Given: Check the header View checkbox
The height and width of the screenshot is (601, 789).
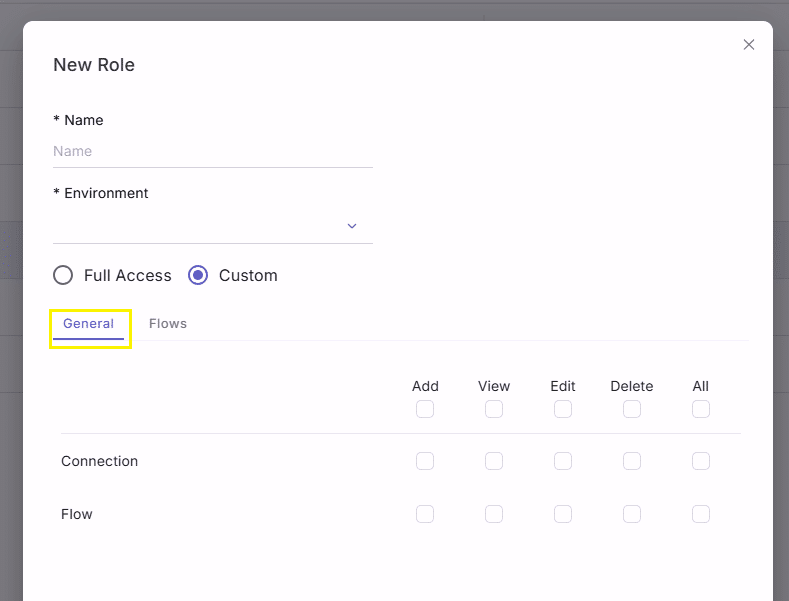Looking at the screenshot, I should (x=494, y=409).
